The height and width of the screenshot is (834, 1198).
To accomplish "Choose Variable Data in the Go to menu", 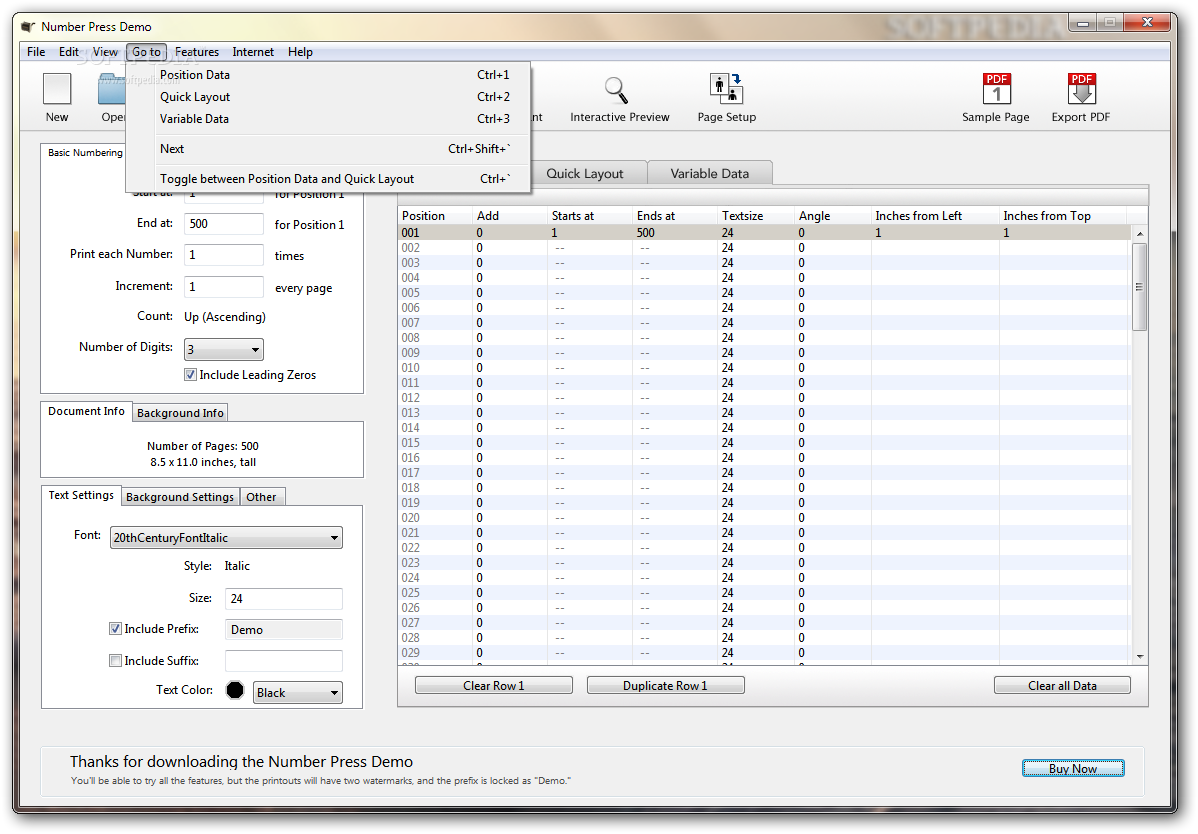I will (x=329, y=119).
